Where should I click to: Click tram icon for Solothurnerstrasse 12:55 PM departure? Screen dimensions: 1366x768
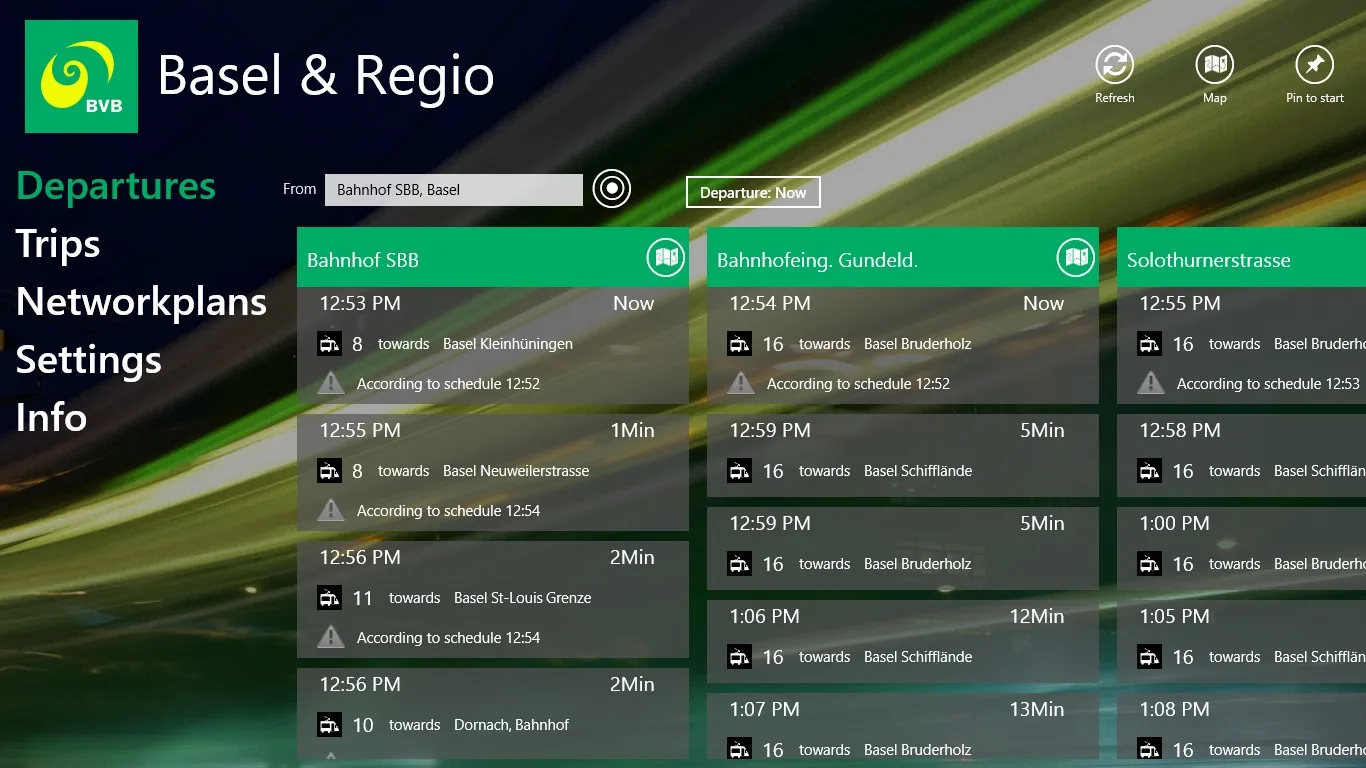pyautogui.click(x=1149, y=344)
